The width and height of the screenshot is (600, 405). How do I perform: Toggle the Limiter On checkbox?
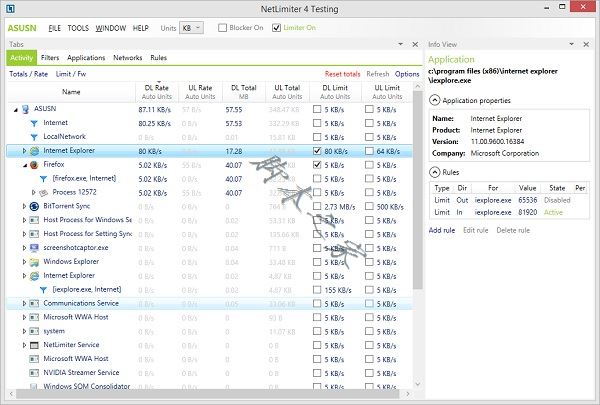[x=277, y=27]
